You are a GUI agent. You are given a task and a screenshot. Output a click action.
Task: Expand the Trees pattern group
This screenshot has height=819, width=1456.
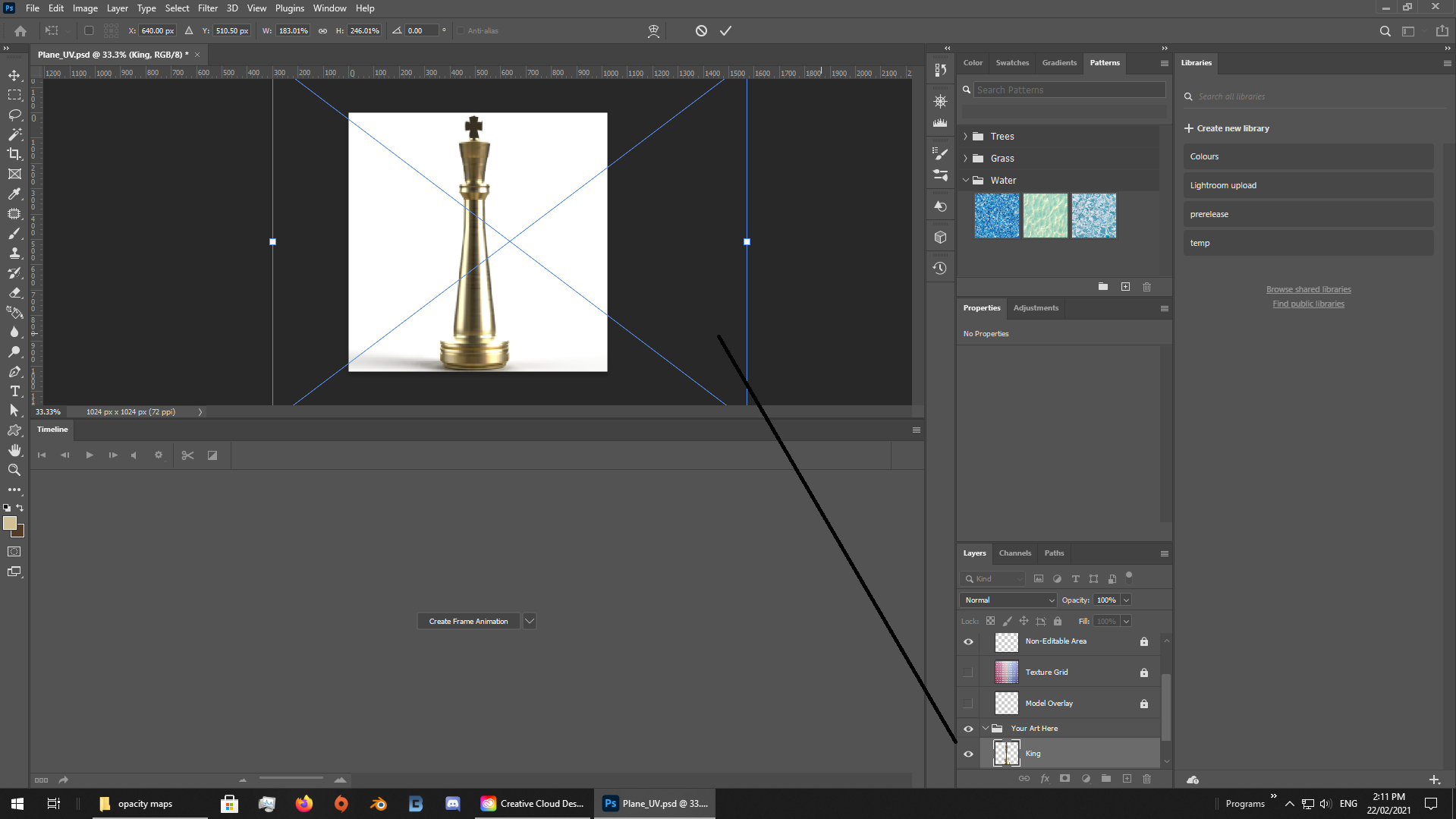[965, 135]
